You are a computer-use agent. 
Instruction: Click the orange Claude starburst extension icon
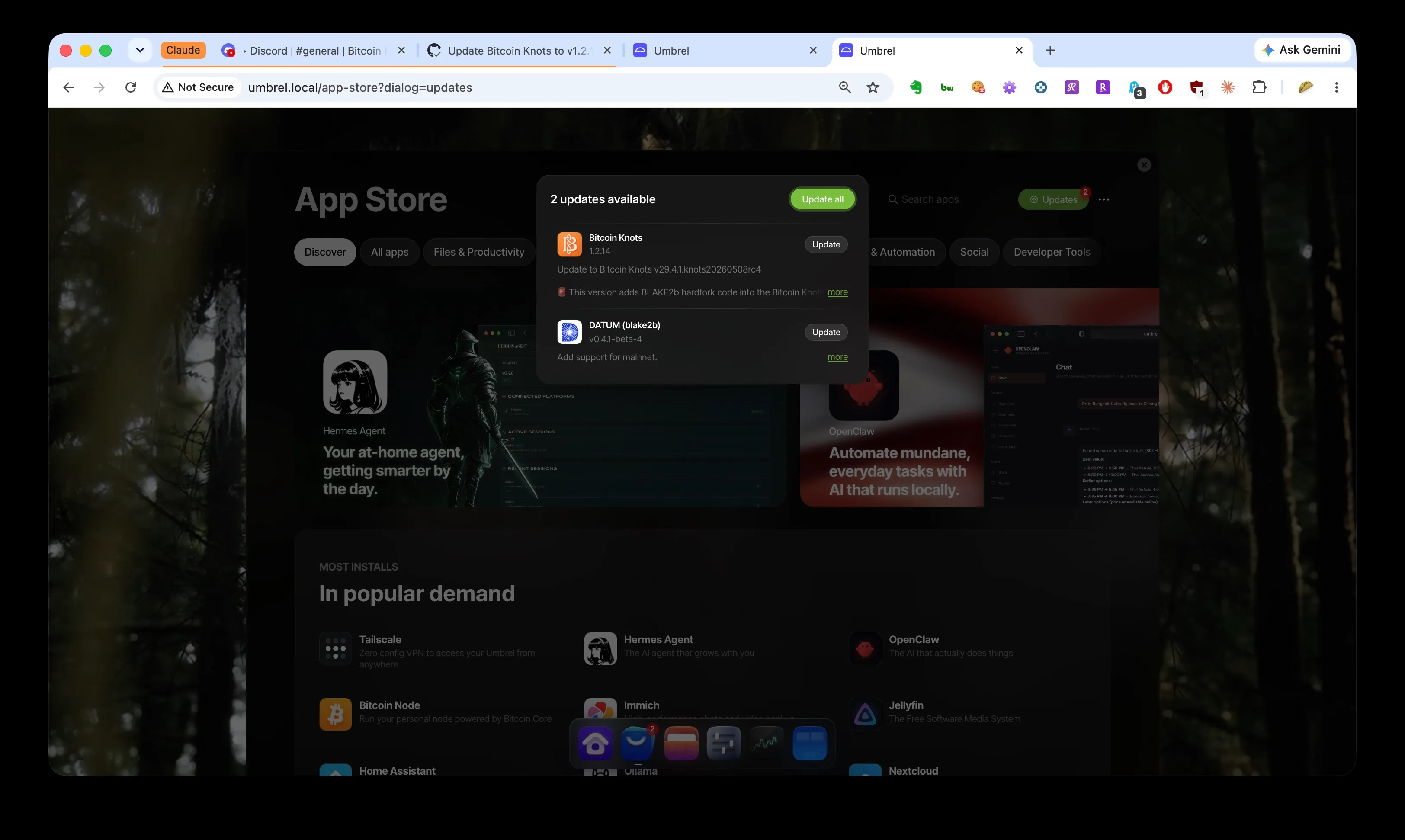(x=1228, y=87)
